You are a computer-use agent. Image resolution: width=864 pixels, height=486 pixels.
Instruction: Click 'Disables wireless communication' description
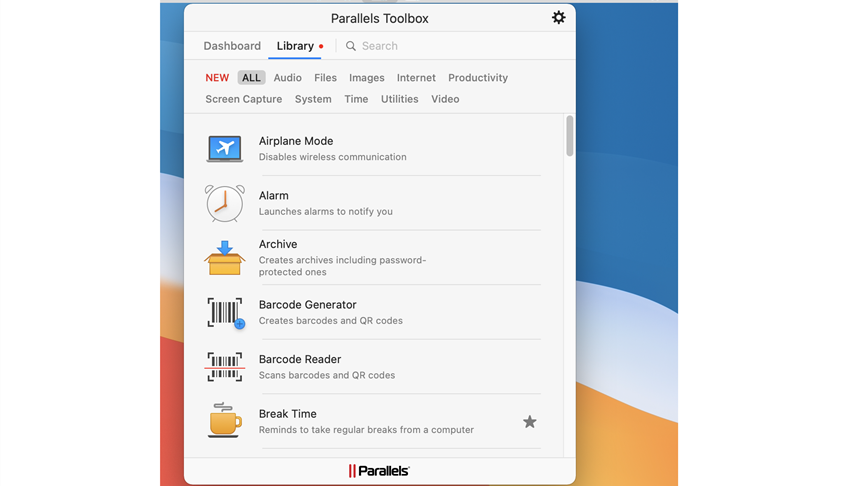333,157
